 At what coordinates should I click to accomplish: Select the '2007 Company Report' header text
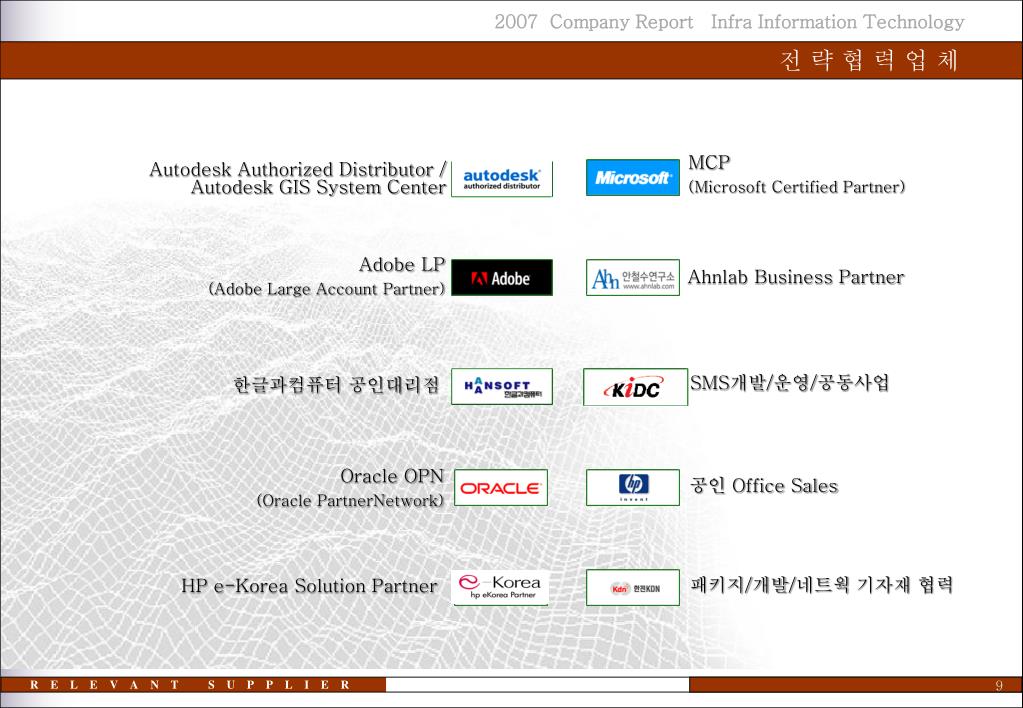point(594,22)
